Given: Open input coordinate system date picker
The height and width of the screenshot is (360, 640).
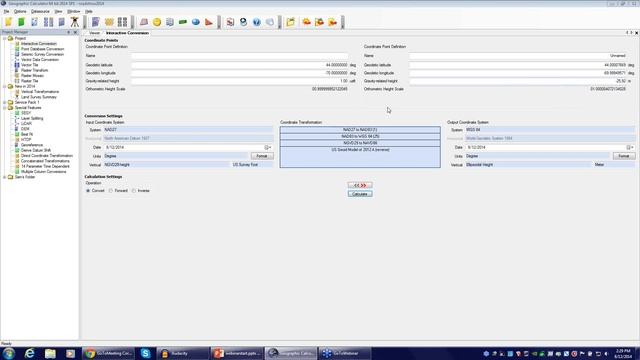Looking at the screenshot, I should (268, 147).
